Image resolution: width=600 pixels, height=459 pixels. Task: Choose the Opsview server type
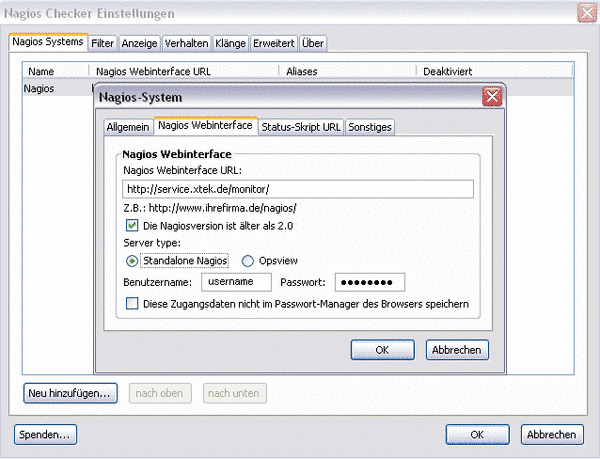pos(248,261)
